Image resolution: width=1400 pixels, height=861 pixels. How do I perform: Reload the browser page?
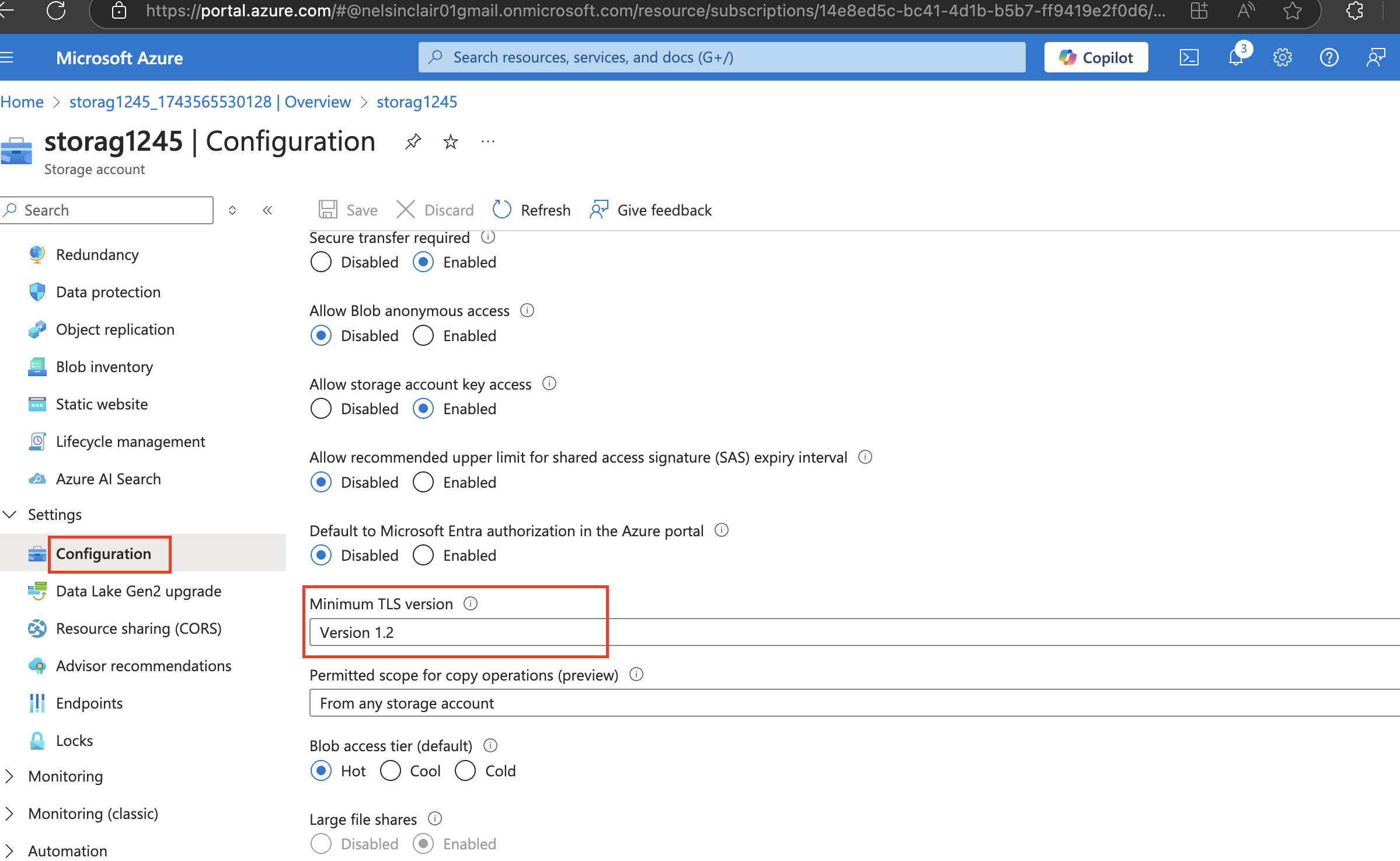55,11
